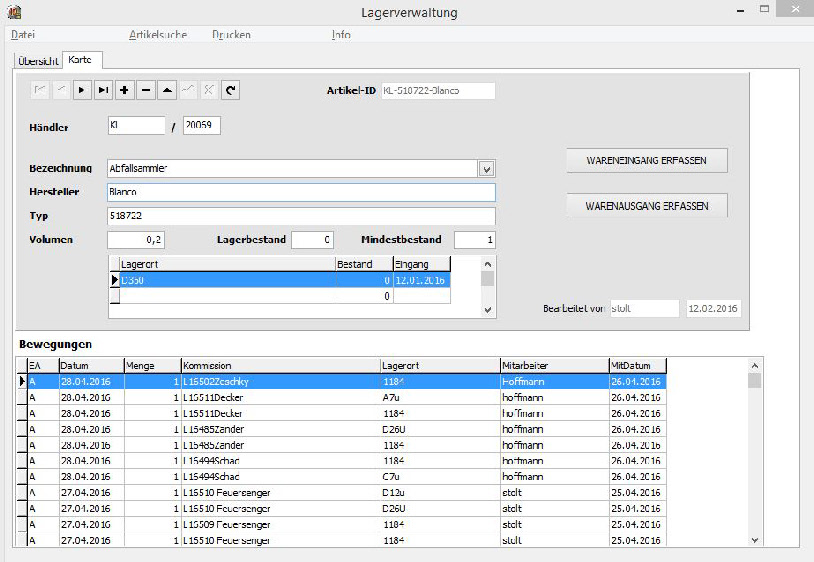The image size is (814, 562).
Task: Click Bestand column header
Action: 364,264
